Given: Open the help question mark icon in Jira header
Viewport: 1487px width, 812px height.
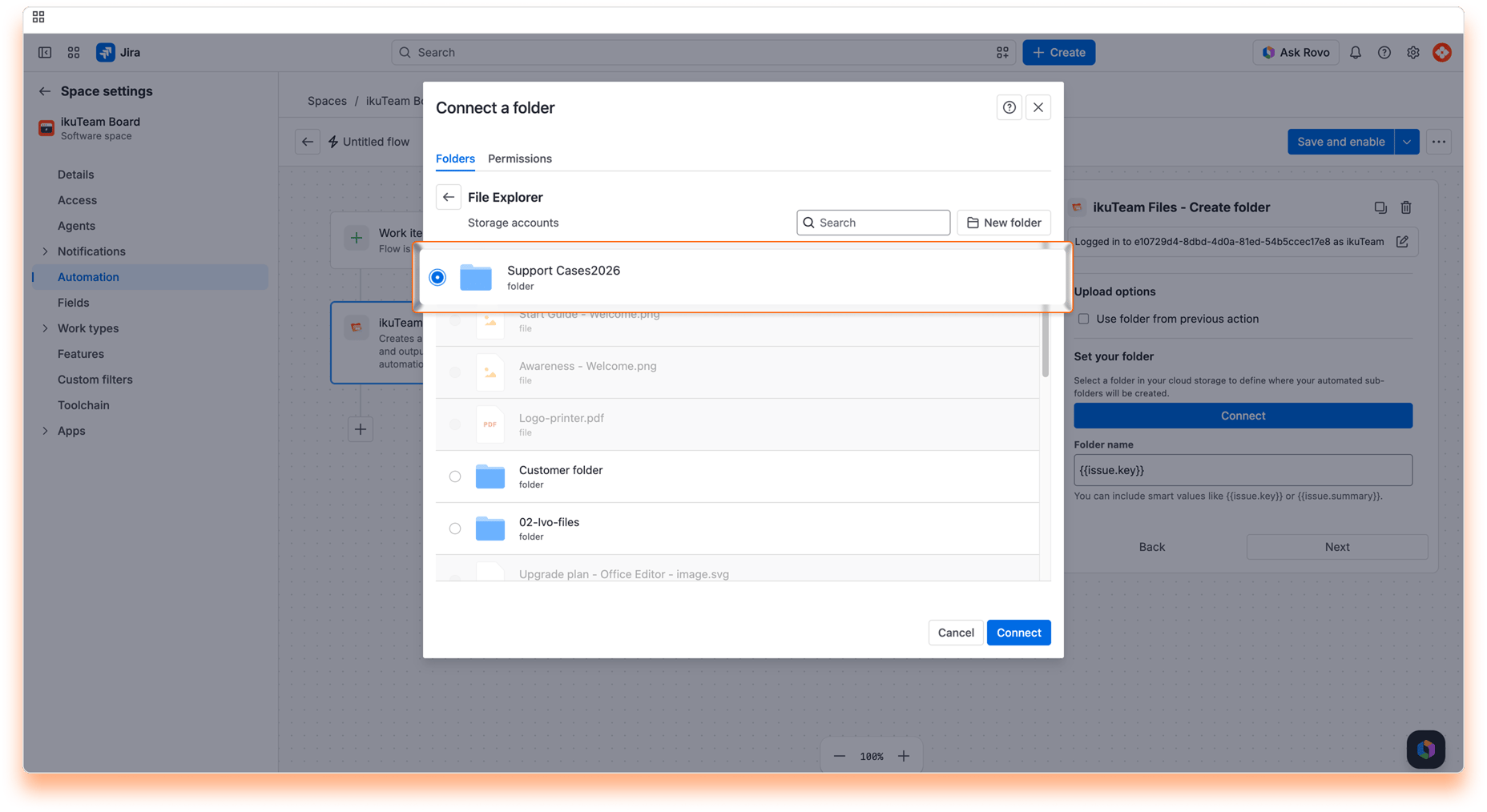Looking at the screenshot, I should [x=1384, y=53].
